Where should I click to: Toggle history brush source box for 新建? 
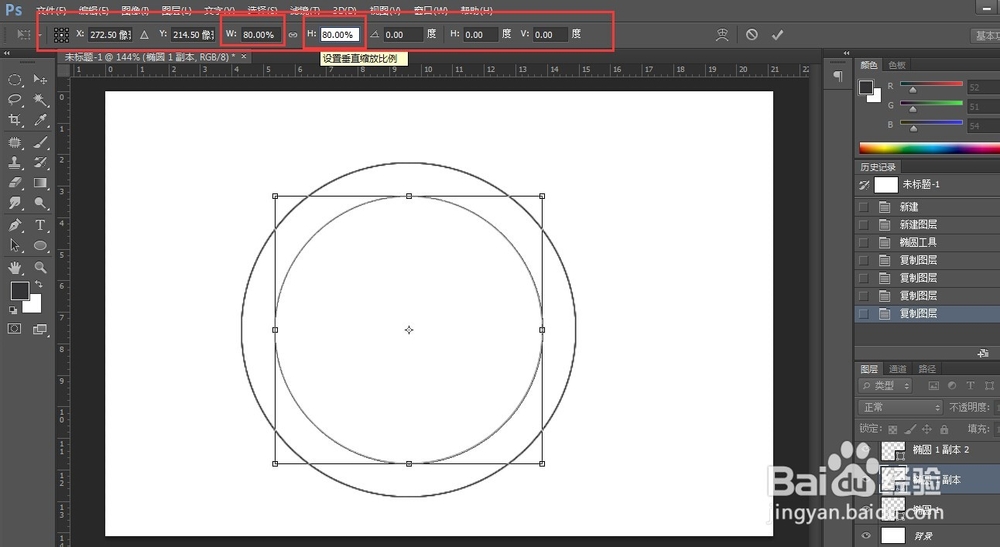864,207
